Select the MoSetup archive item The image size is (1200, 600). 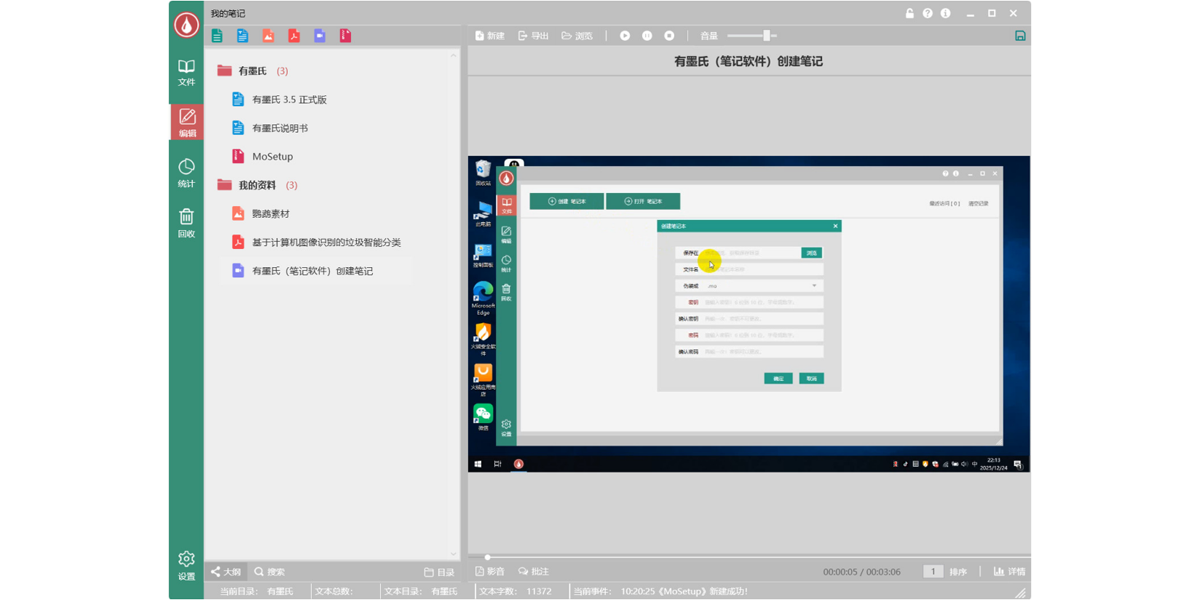pyautogui.click(x=272, y=157)
